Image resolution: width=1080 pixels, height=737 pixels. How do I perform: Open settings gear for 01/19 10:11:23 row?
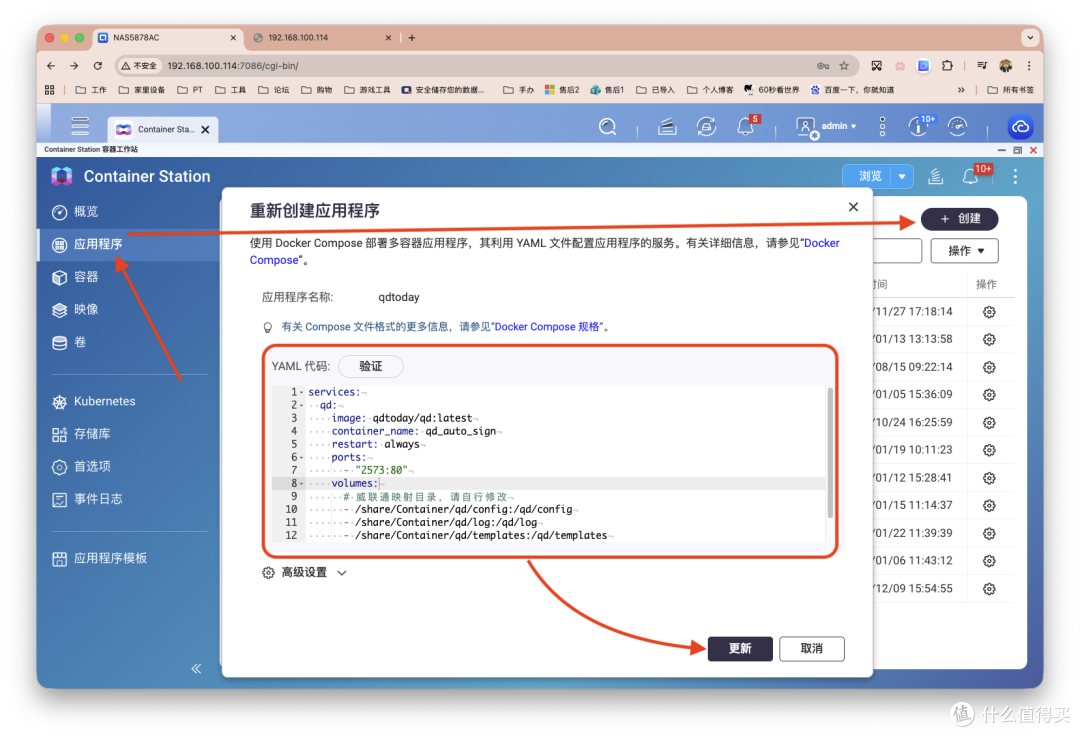989,450
